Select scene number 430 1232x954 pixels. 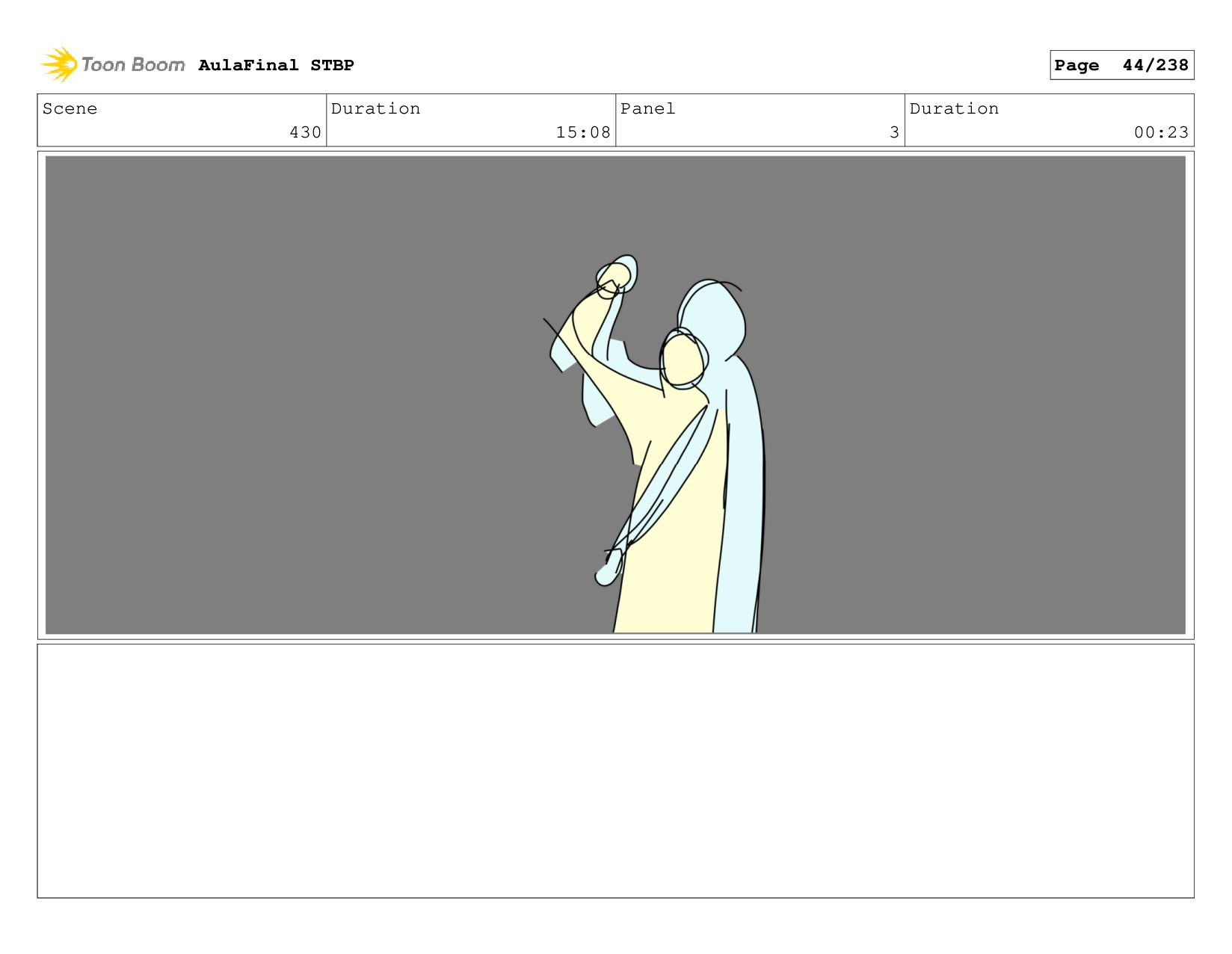coord(305,132)
